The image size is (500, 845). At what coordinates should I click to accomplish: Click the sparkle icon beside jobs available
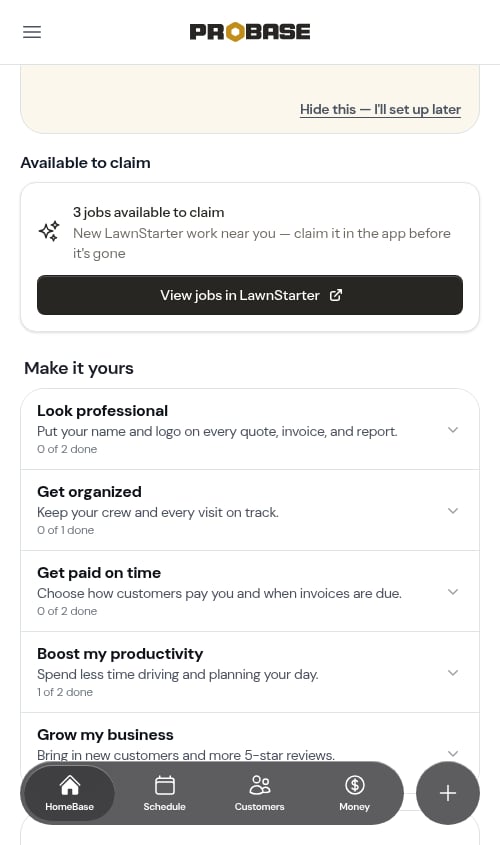tap(49, 231)
